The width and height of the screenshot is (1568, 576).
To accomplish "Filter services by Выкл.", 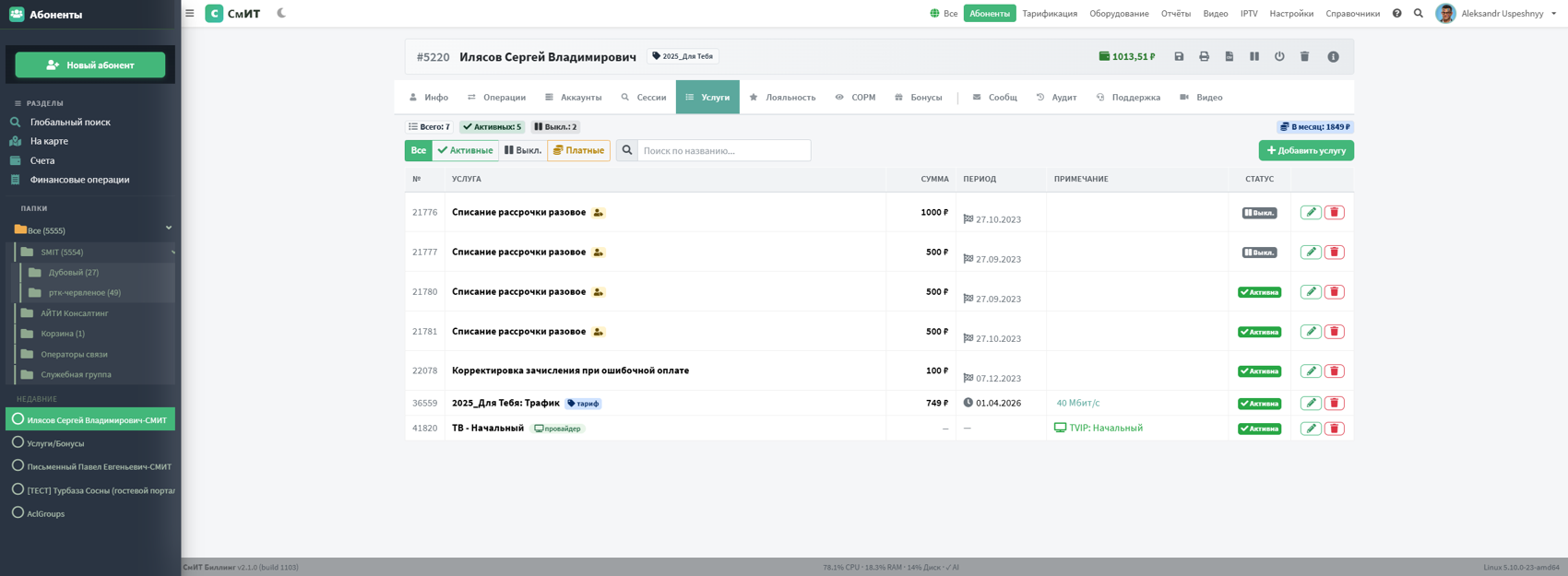I will coord(522,150).
